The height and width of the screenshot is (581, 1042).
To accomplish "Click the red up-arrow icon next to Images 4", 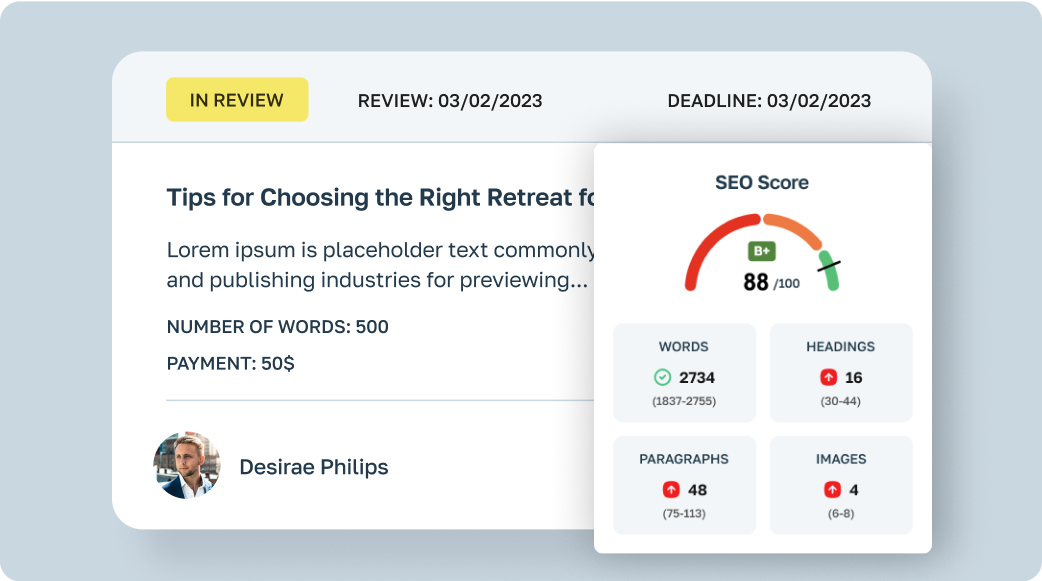I will click(x=832, y=490).
